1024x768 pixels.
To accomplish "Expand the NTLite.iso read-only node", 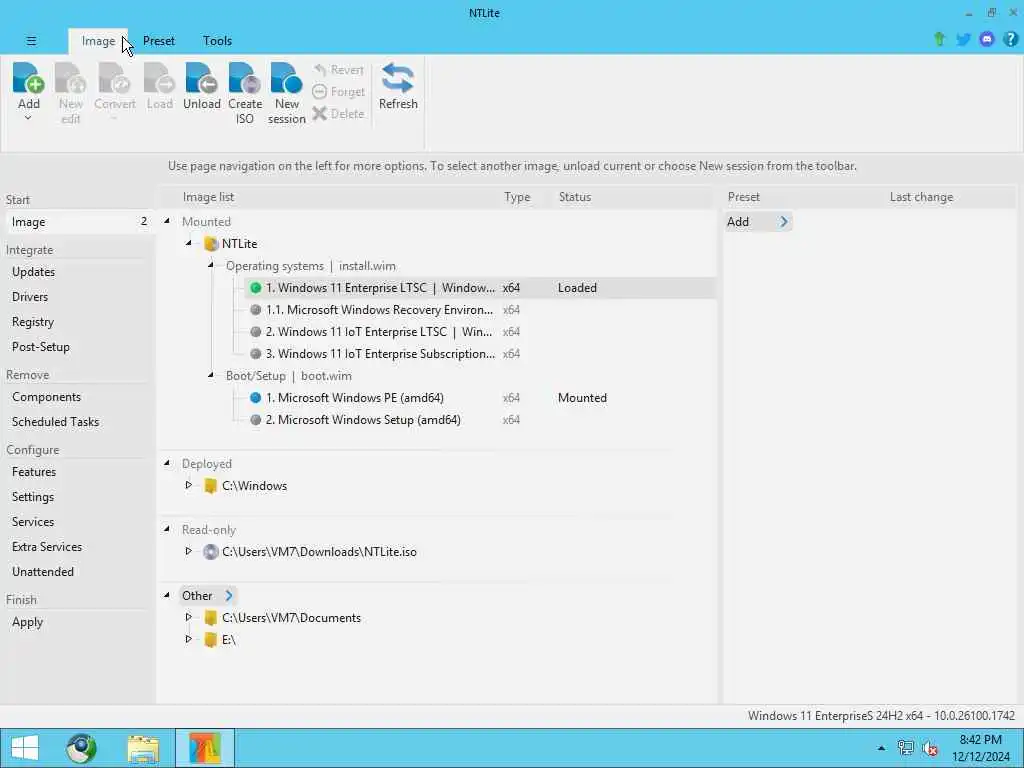I will (189, 551).
